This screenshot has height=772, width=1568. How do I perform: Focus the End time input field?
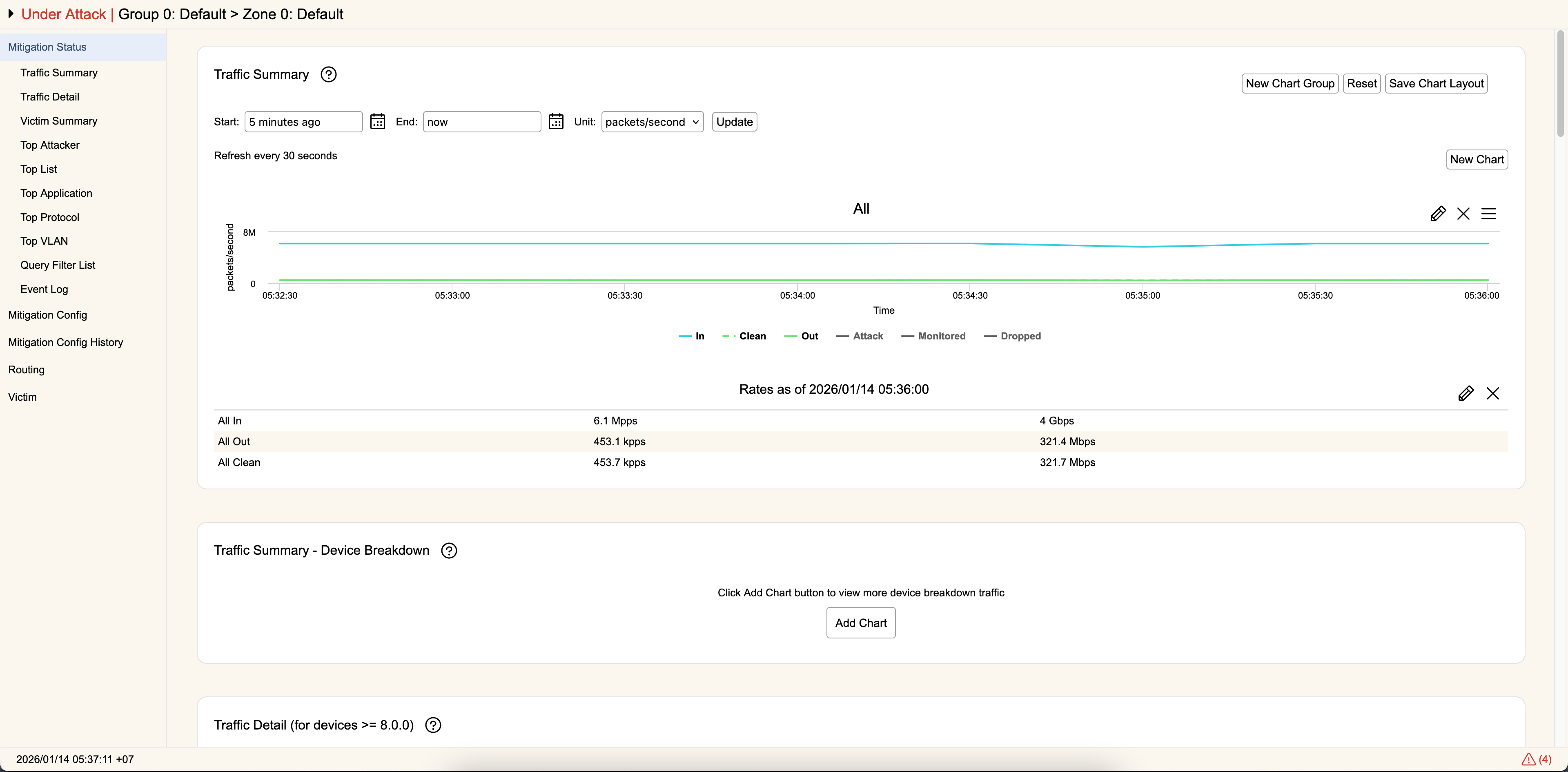(482, 122)
